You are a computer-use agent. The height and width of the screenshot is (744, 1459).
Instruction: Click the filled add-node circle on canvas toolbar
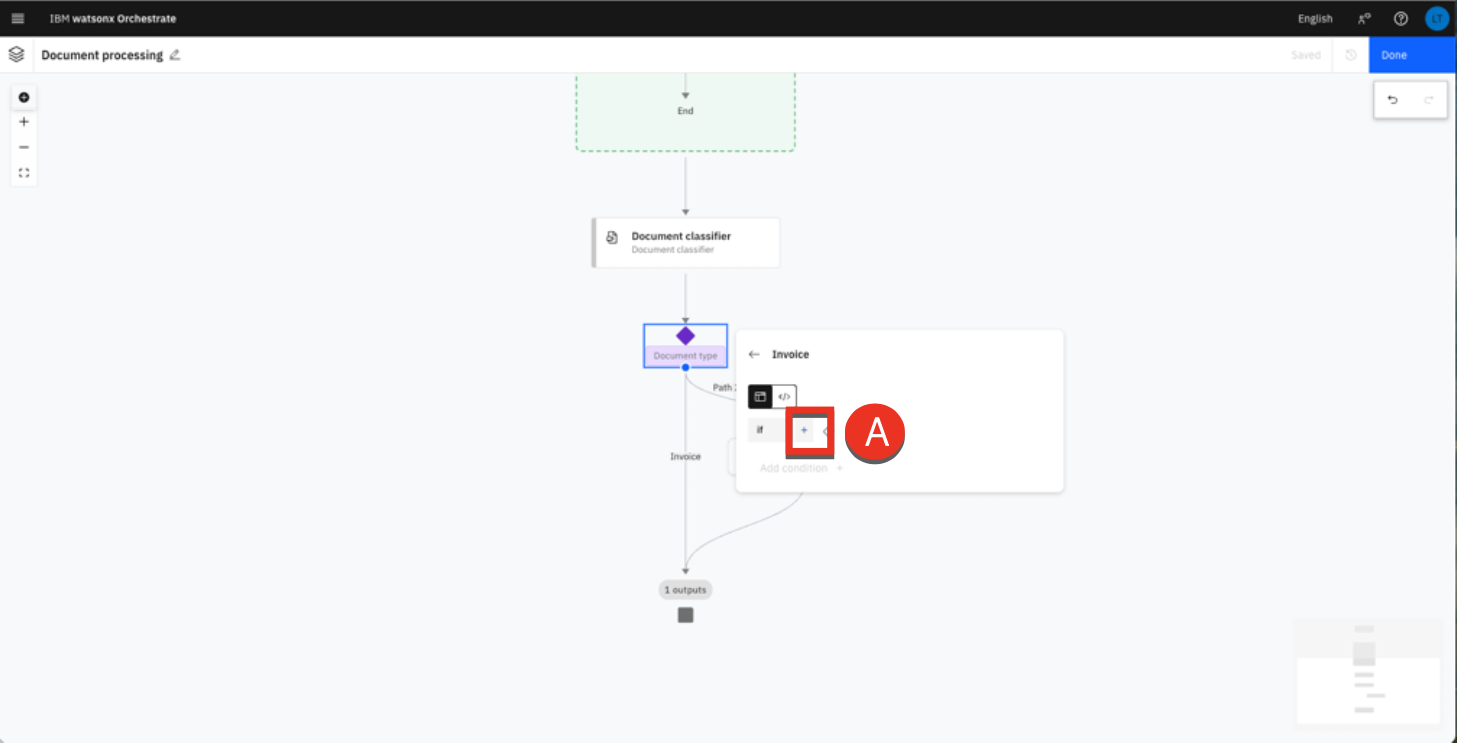click(x=24, y=98)
